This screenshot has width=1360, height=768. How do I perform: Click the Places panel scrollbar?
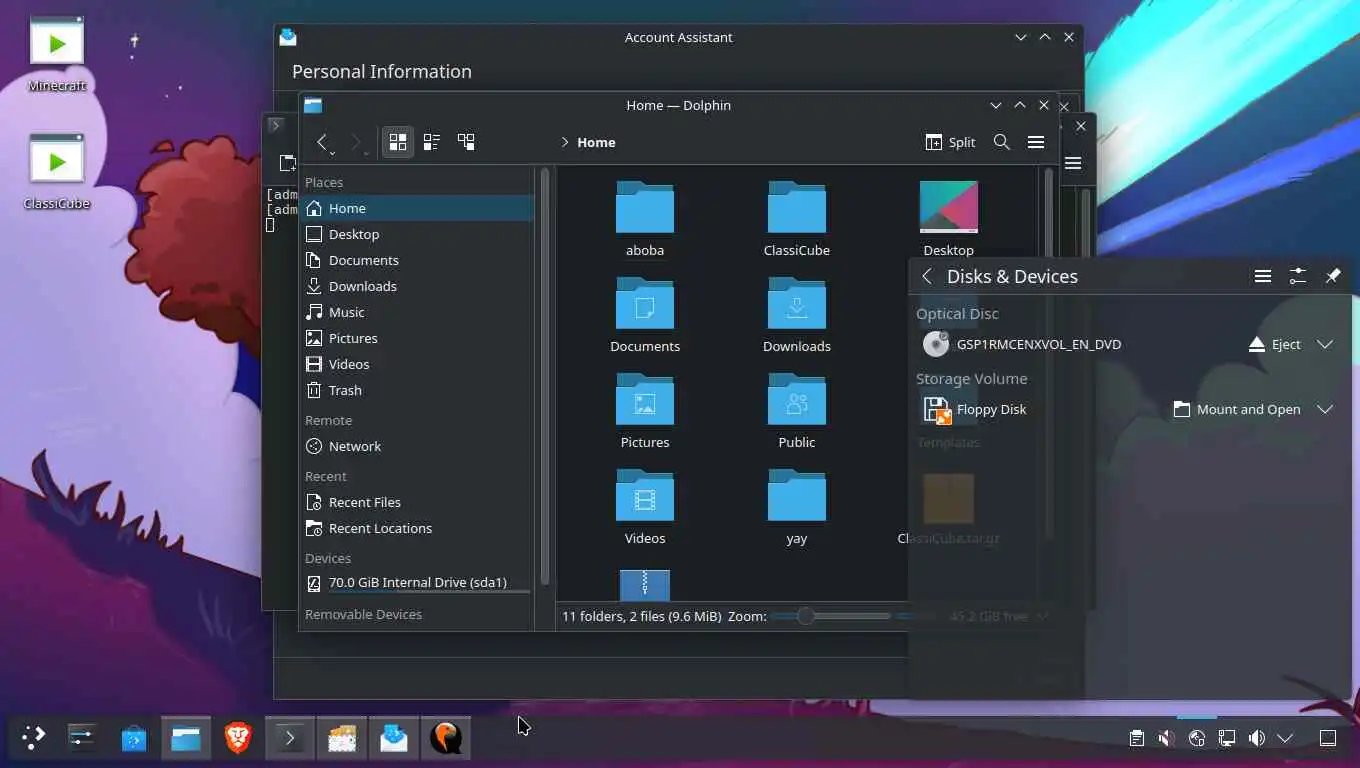[544, 375]
